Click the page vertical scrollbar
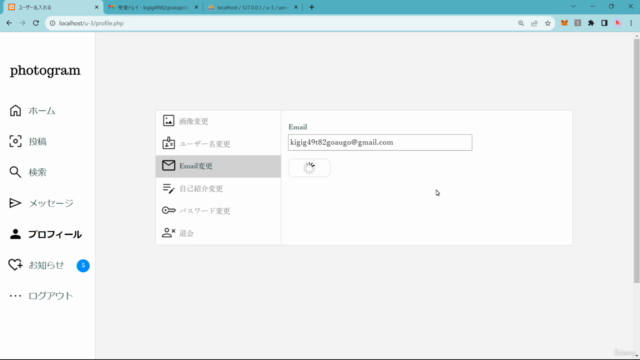The width and height of the screenshot is (640, 360). coord(636,161)
